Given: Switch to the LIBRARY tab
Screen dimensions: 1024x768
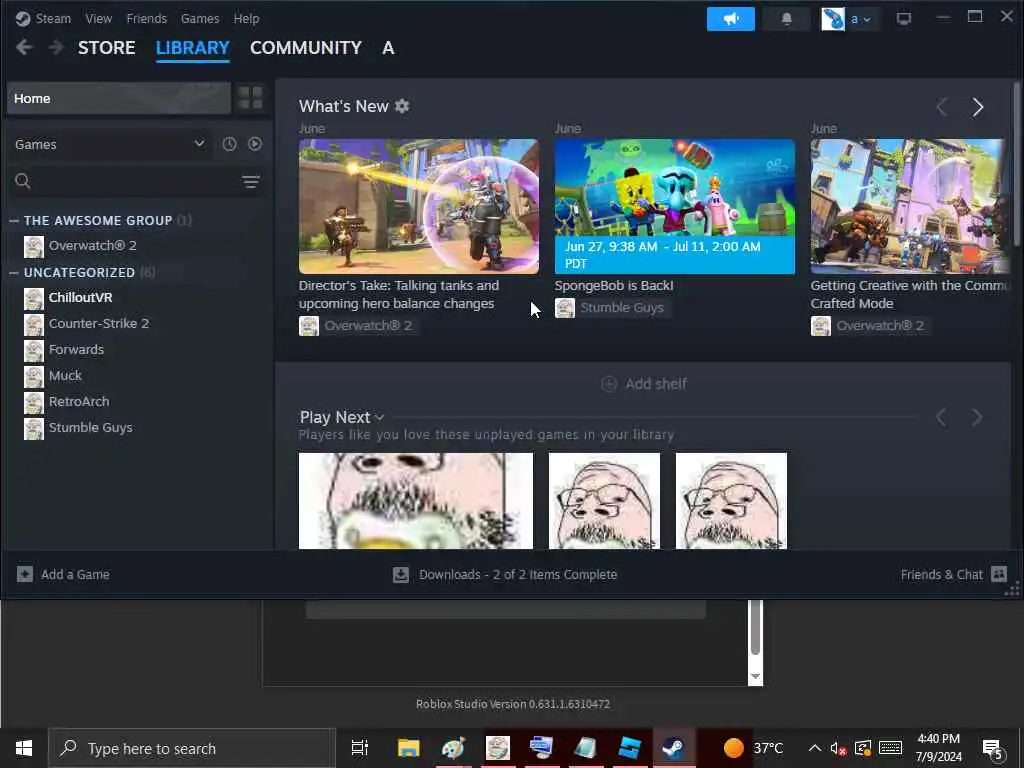Looking at the screenshot, I should (193, 48).
